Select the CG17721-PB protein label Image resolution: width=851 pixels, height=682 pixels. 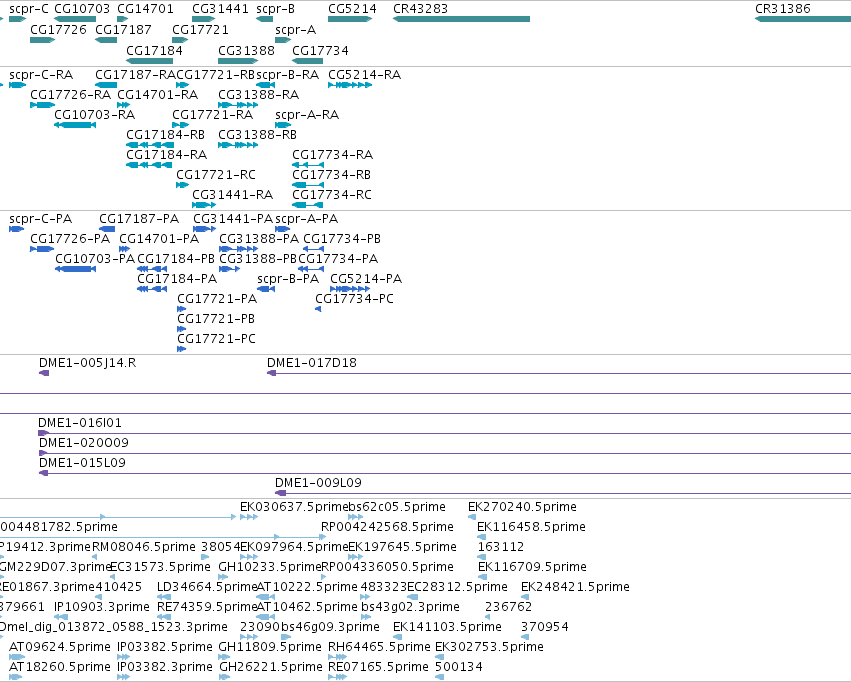tap(216, 319)
